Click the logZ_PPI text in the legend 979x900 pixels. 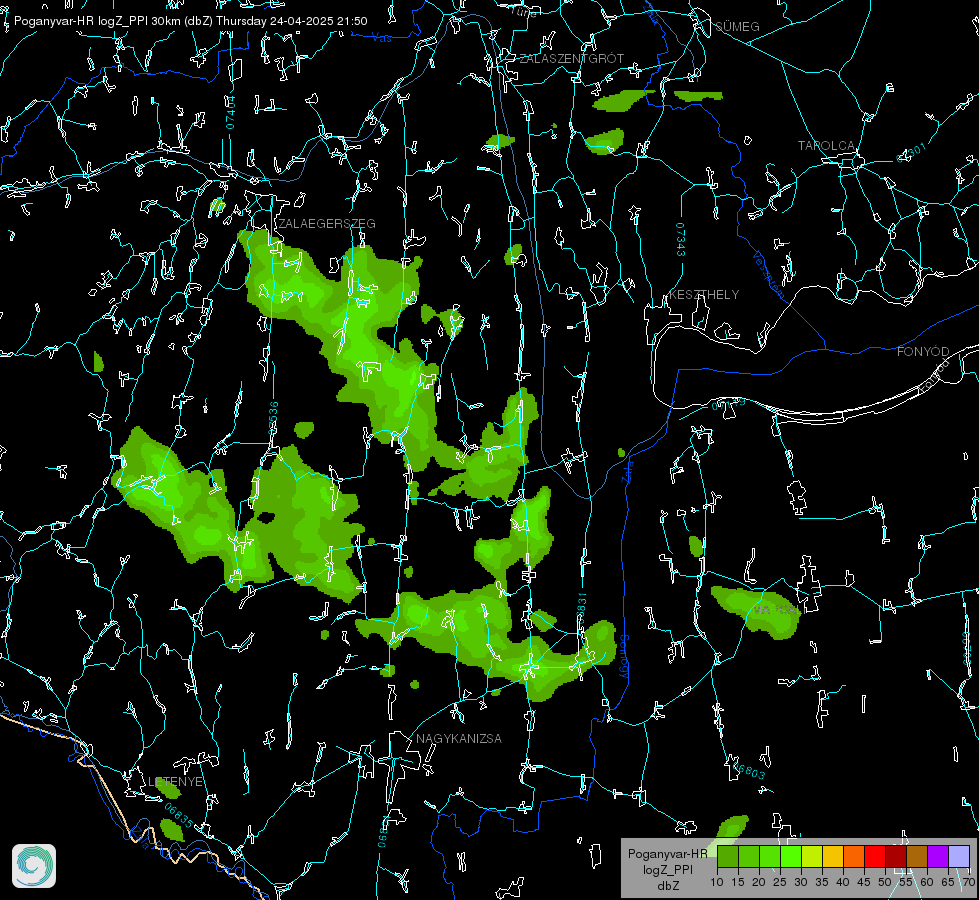click(x=667, y=870)
